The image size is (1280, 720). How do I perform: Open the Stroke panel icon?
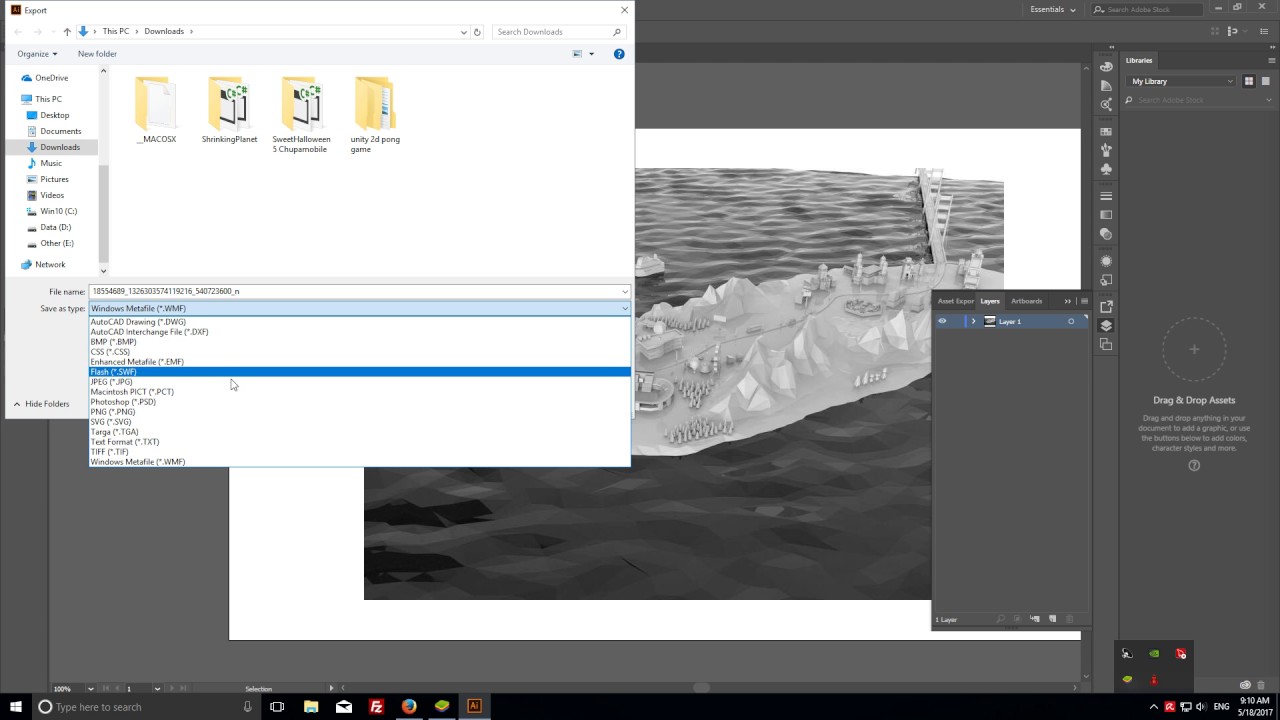(1106, 196)
